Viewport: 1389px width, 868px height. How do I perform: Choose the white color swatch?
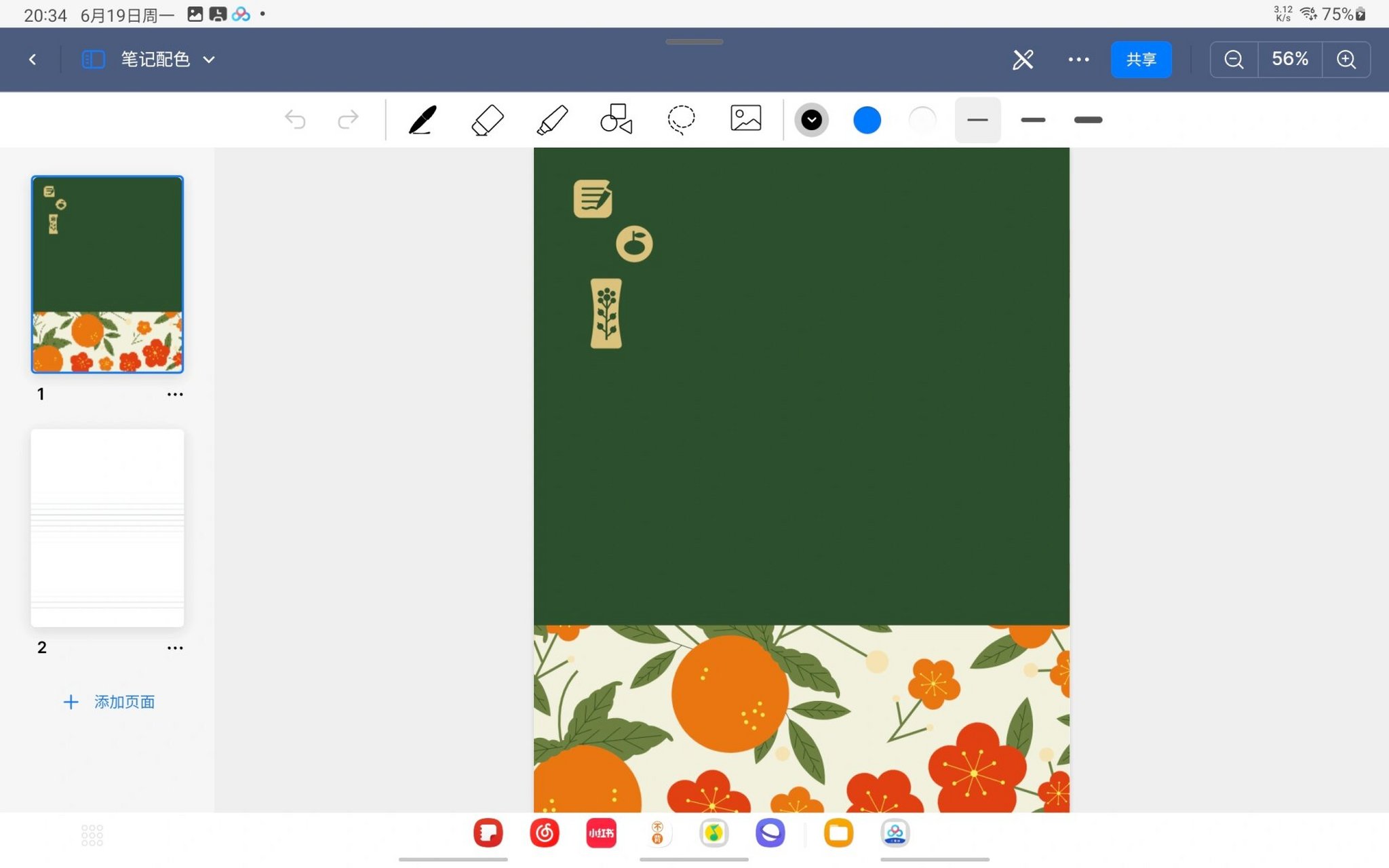tap(922, 120)
